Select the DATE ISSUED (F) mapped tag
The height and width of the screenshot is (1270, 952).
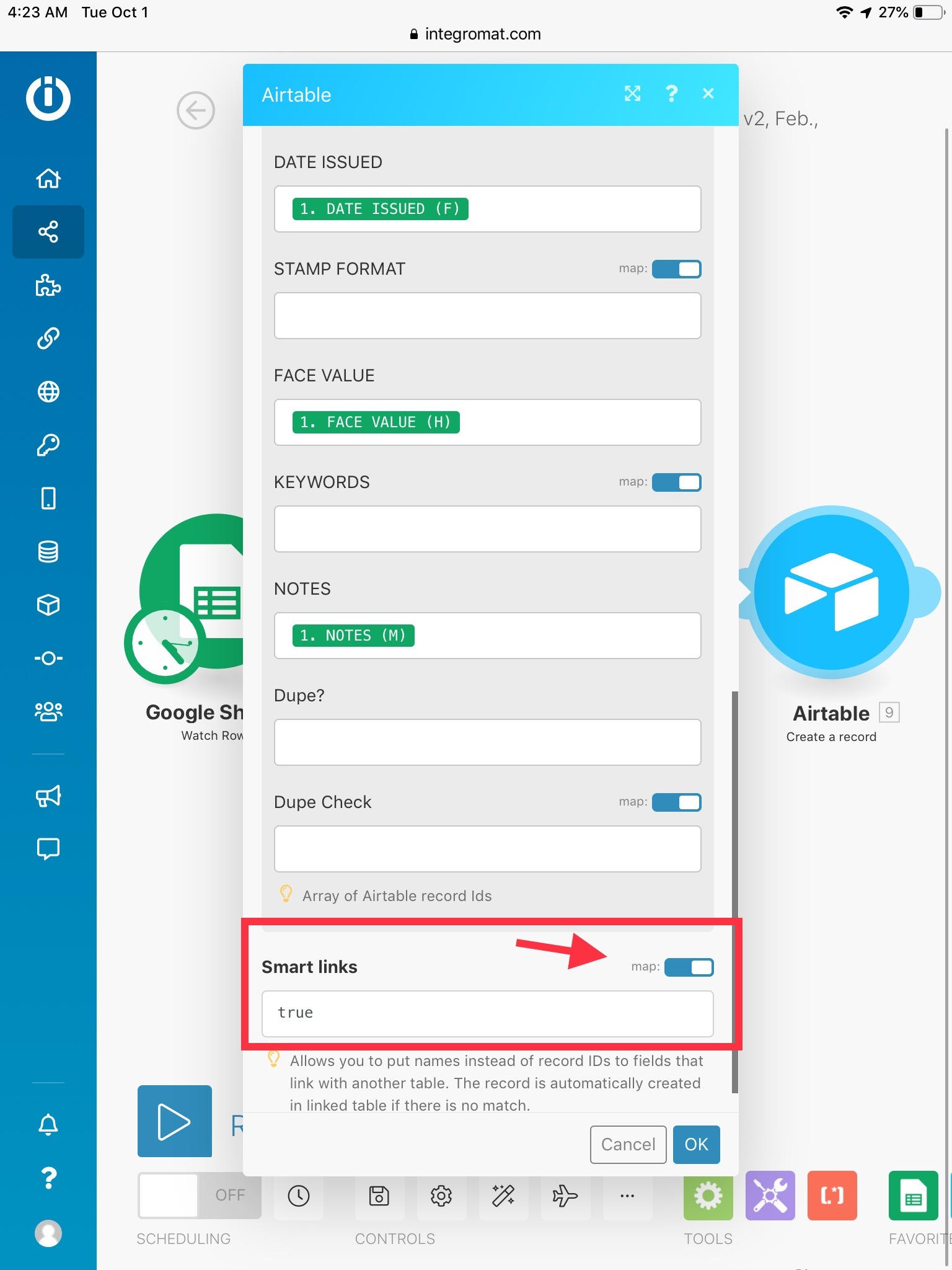[381, 209]
